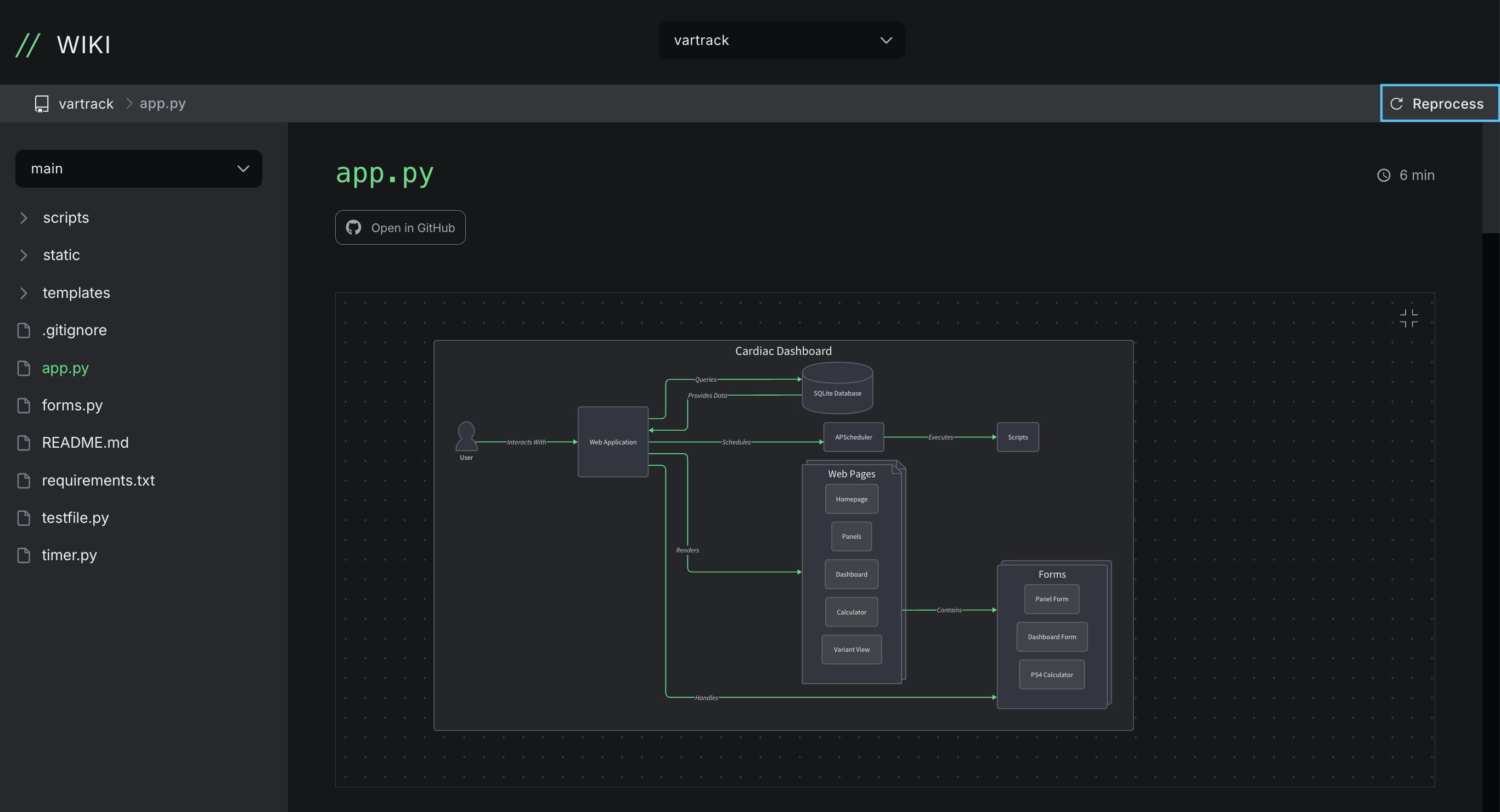
Task: Click the vartrack breadcrumb navigation link
Action: tap(86, 102)
